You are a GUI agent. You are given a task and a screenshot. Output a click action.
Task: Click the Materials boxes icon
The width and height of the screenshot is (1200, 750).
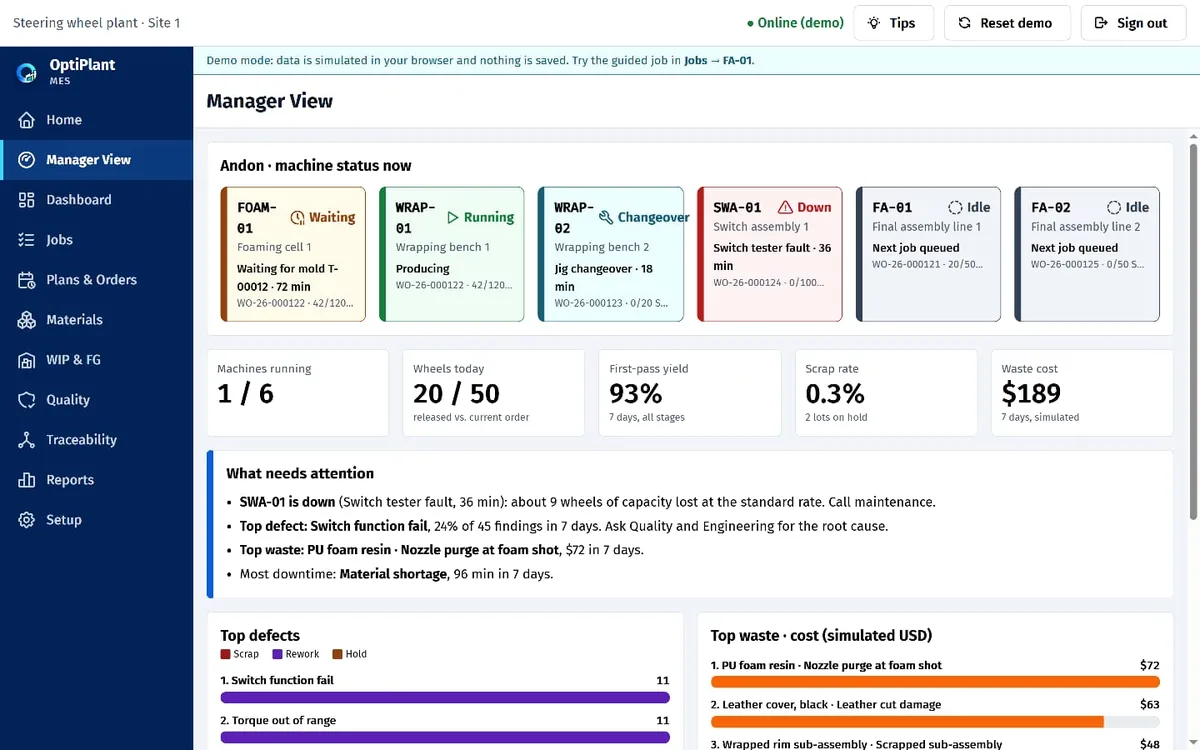[x=27, y=320]
